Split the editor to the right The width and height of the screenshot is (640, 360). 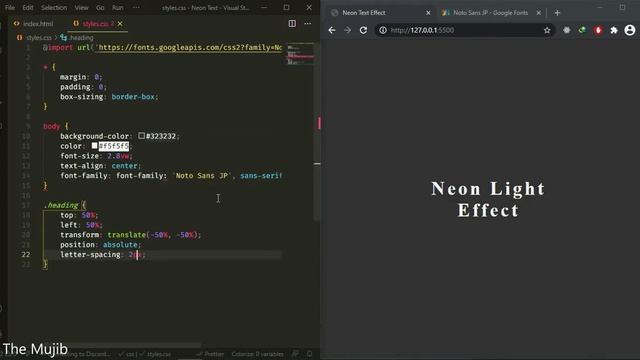[292, 24]
